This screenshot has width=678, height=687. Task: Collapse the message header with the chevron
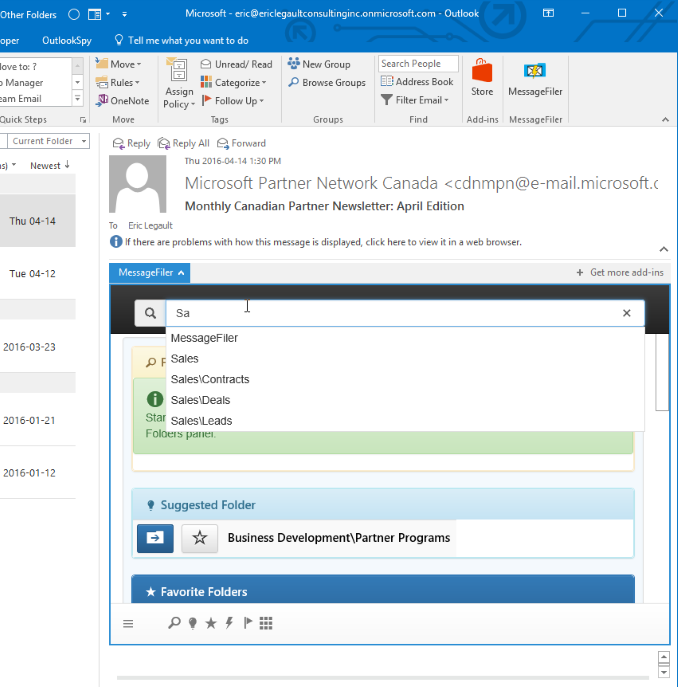[664, 249]
